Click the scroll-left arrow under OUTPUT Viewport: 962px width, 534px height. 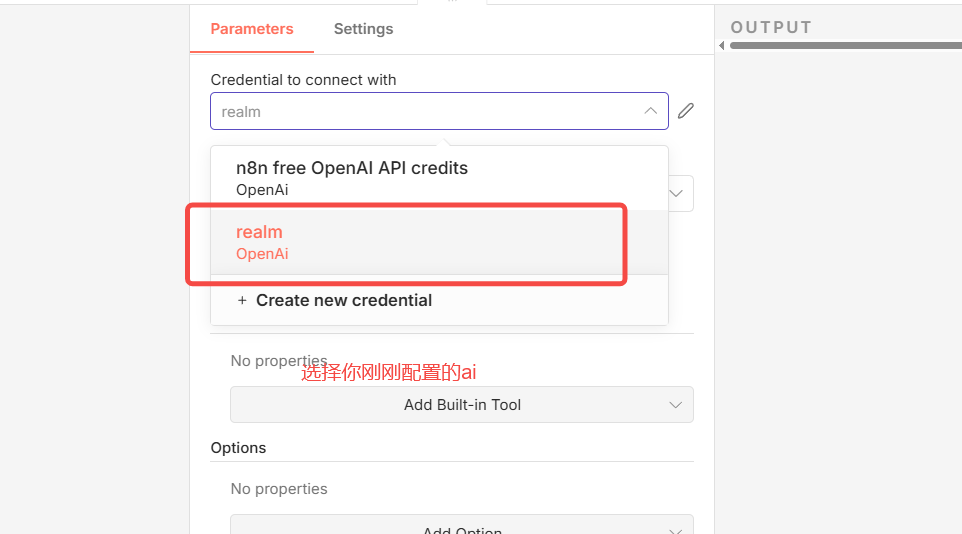pyautogui.click(x=721, y=45)
